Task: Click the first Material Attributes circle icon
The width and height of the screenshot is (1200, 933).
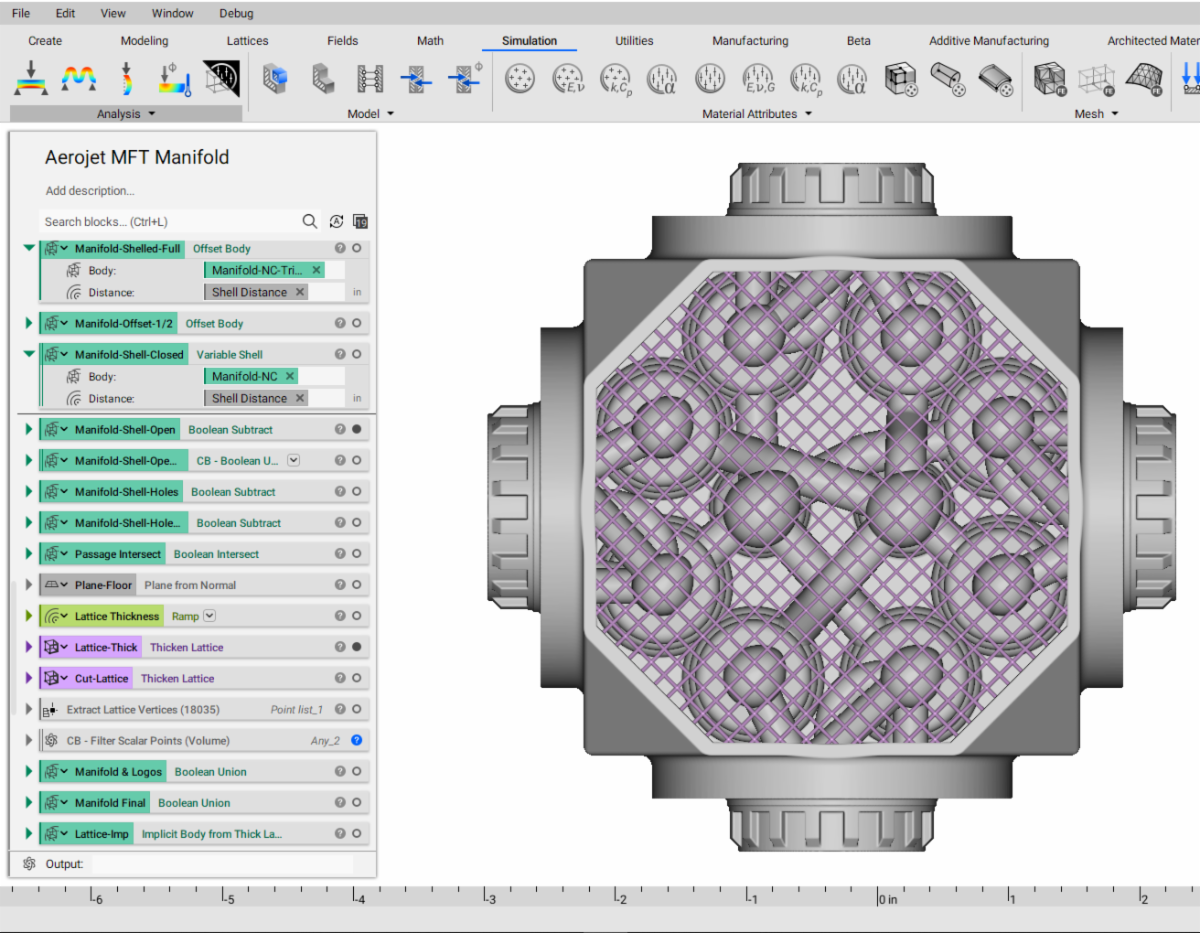Action: coord(520,79)
